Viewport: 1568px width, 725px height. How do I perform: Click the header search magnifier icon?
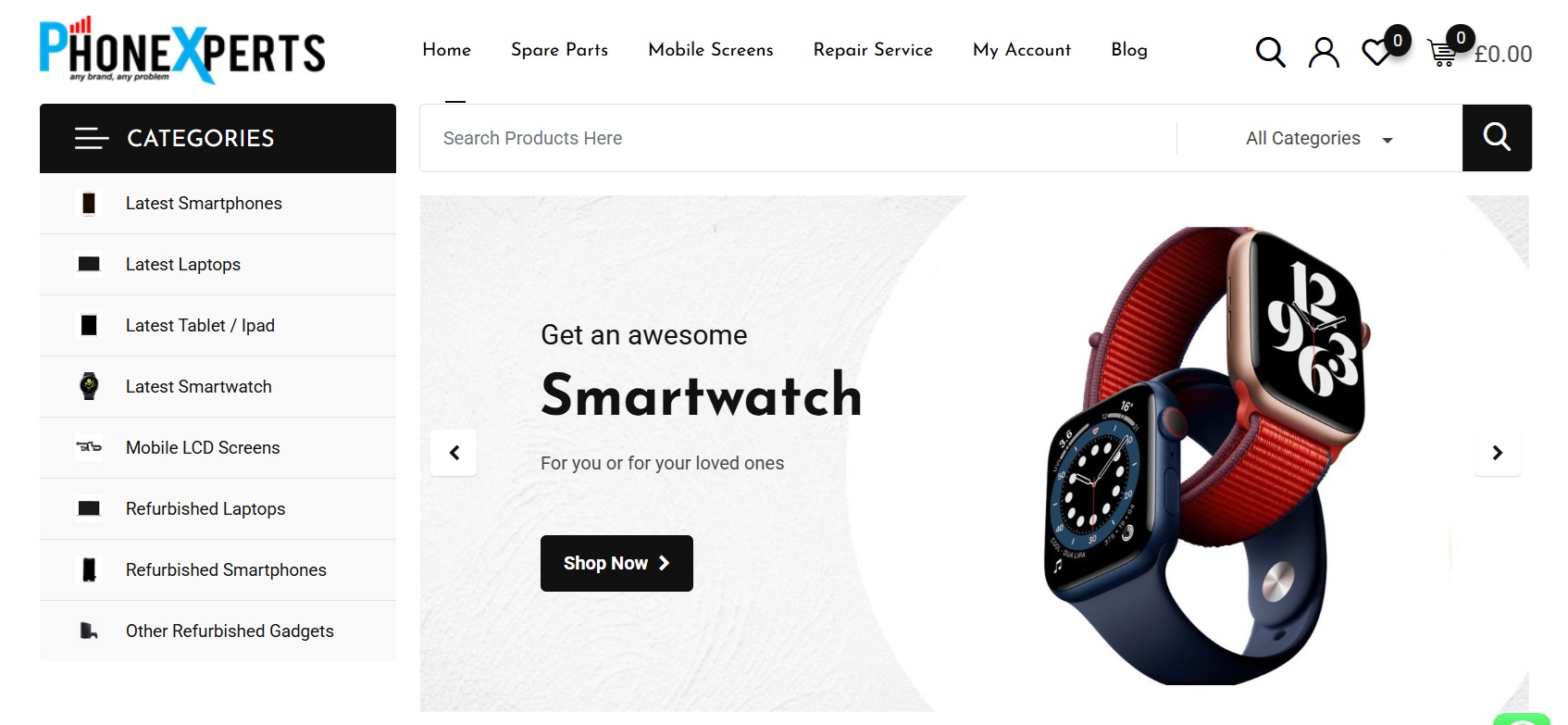tap(1270, 52)
